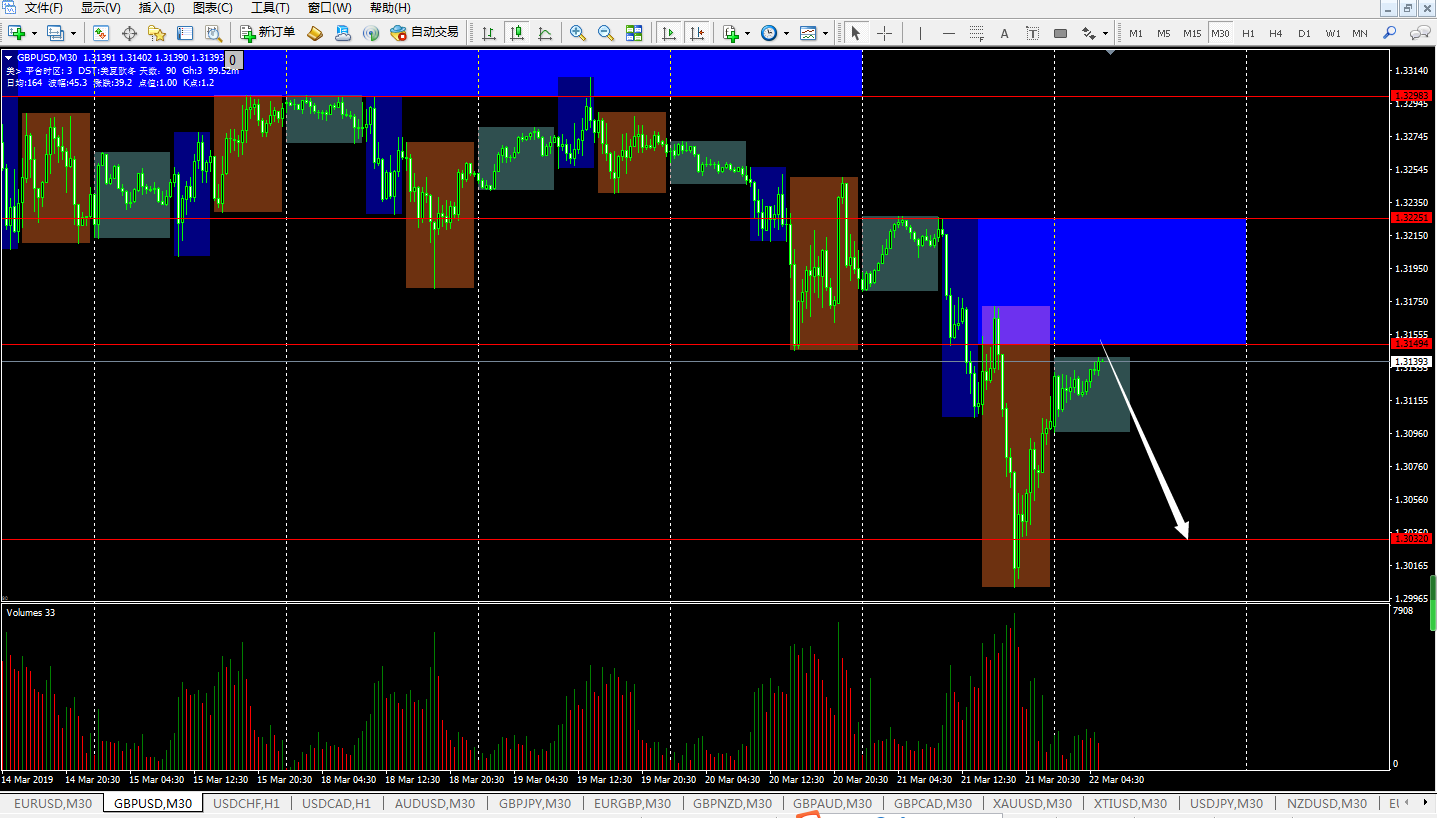Expand the Indicators dropdown arrow
Screen dimensions: 1437x818
click(747, 33)
